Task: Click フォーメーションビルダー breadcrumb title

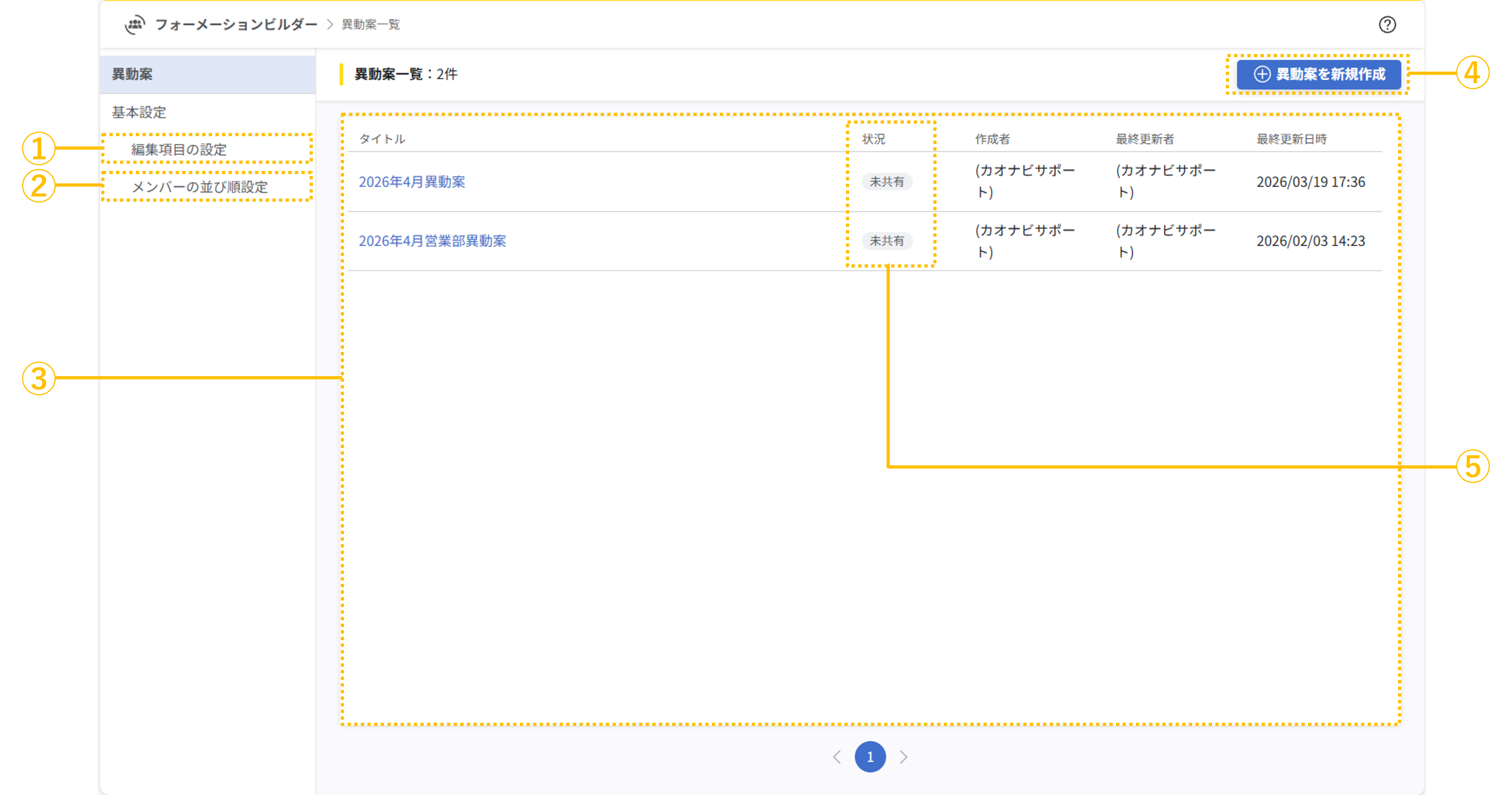Action: (x=236, y=25)
